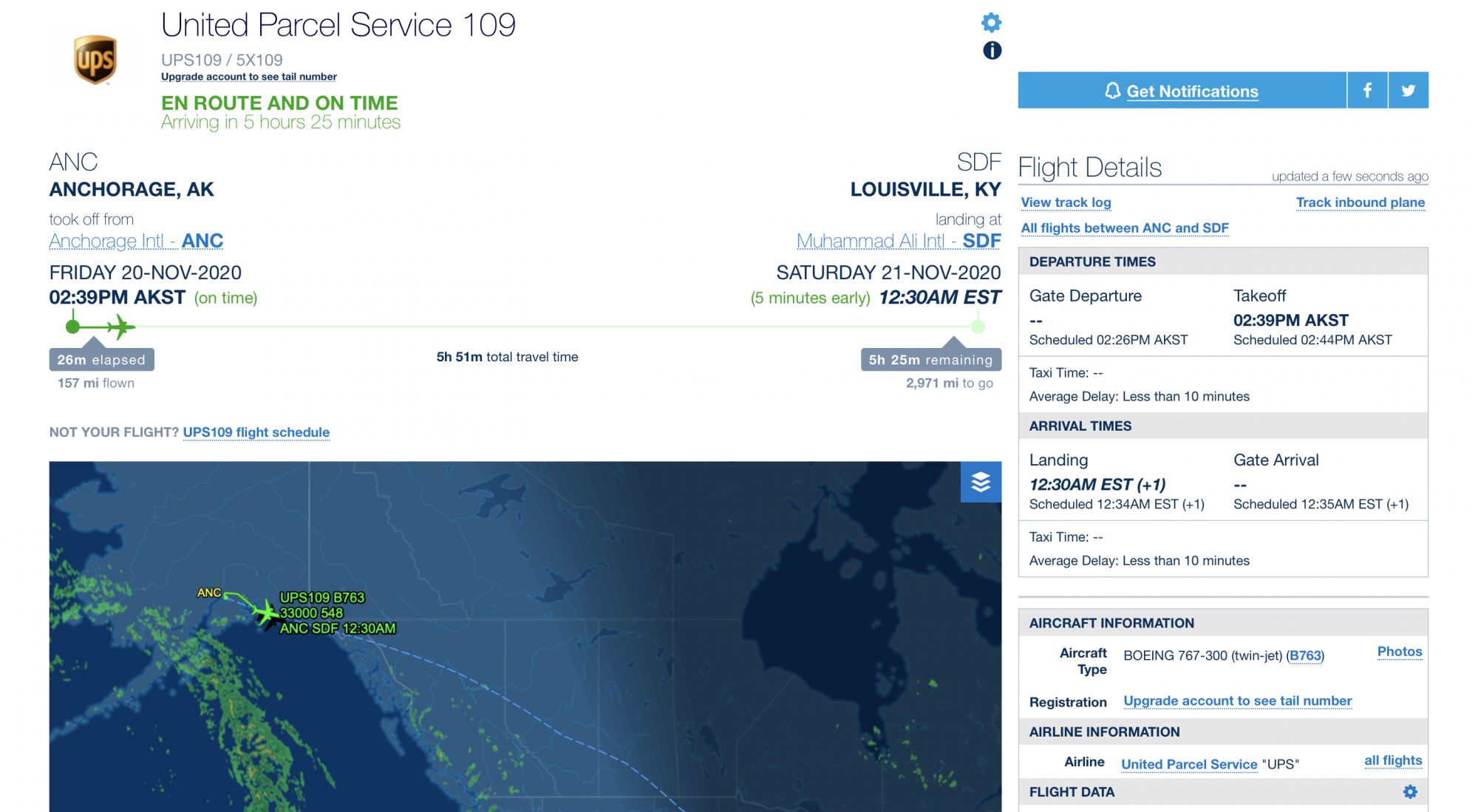Open Muhammad Ali Intl - SDF link
This screenshot has height=812, width=1478.
[x=899, y=241]
